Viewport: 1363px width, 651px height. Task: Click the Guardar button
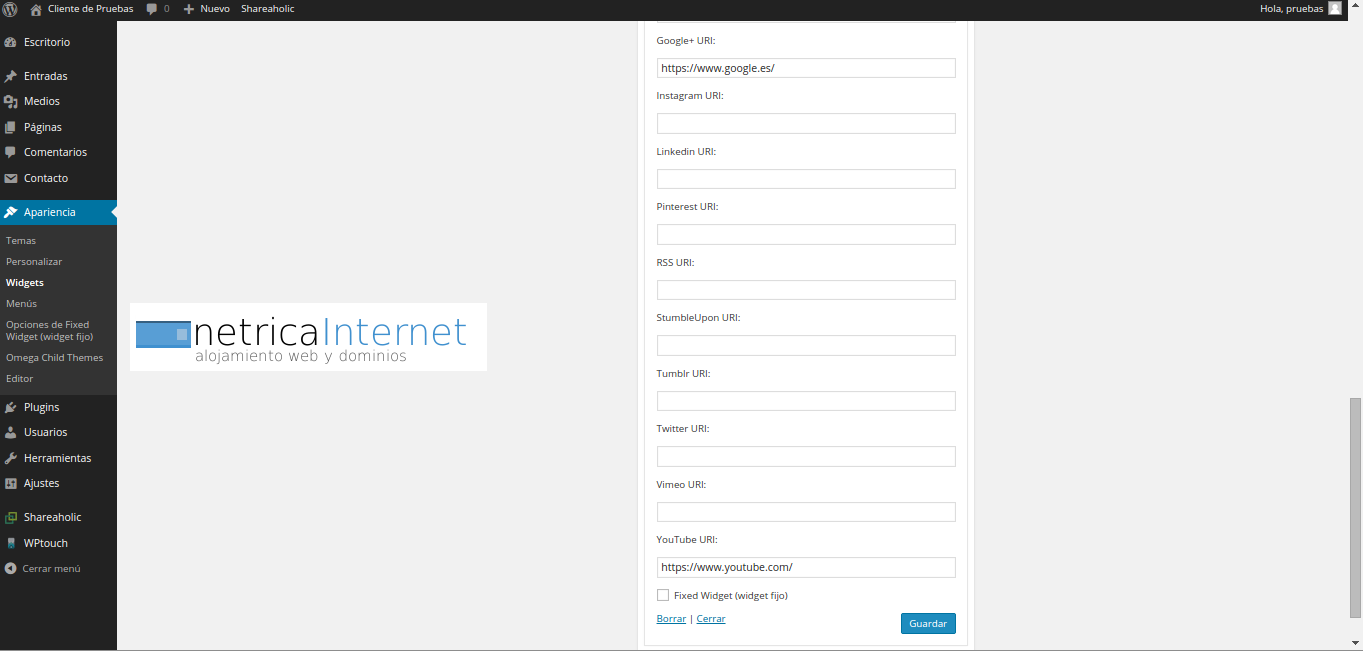(928, 623)
